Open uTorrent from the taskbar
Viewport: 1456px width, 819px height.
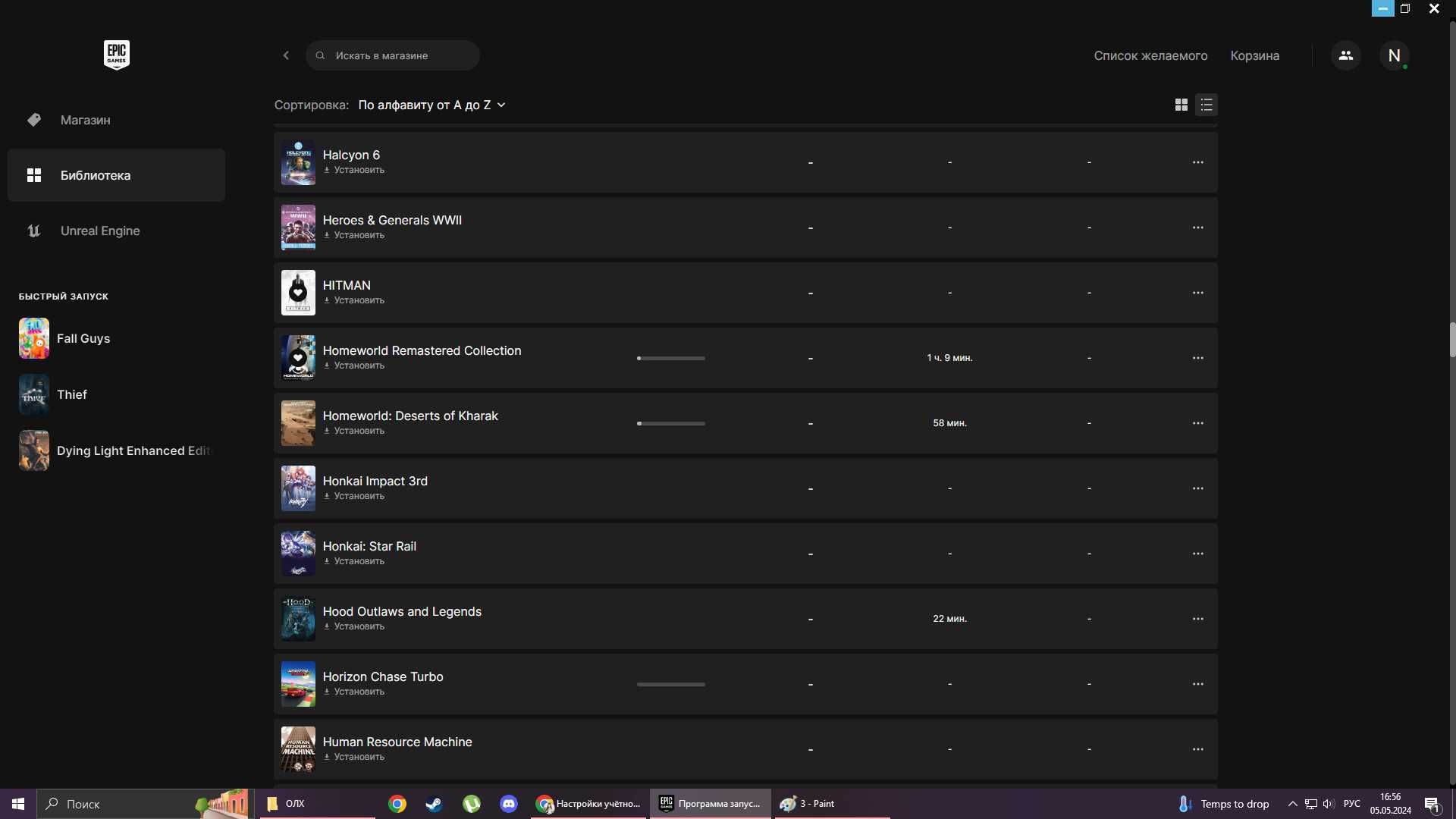(x=472, y=804)
